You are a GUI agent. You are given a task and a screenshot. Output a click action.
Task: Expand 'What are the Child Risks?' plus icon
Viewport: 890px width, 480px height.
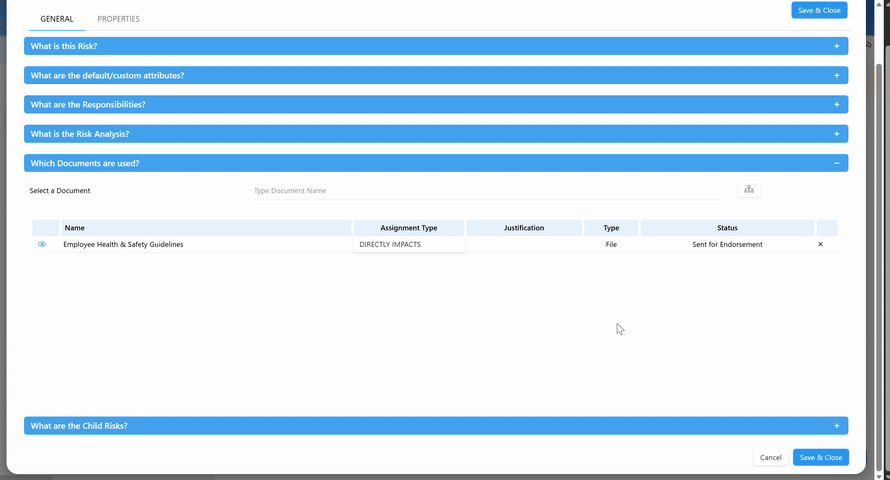[836, 425]
